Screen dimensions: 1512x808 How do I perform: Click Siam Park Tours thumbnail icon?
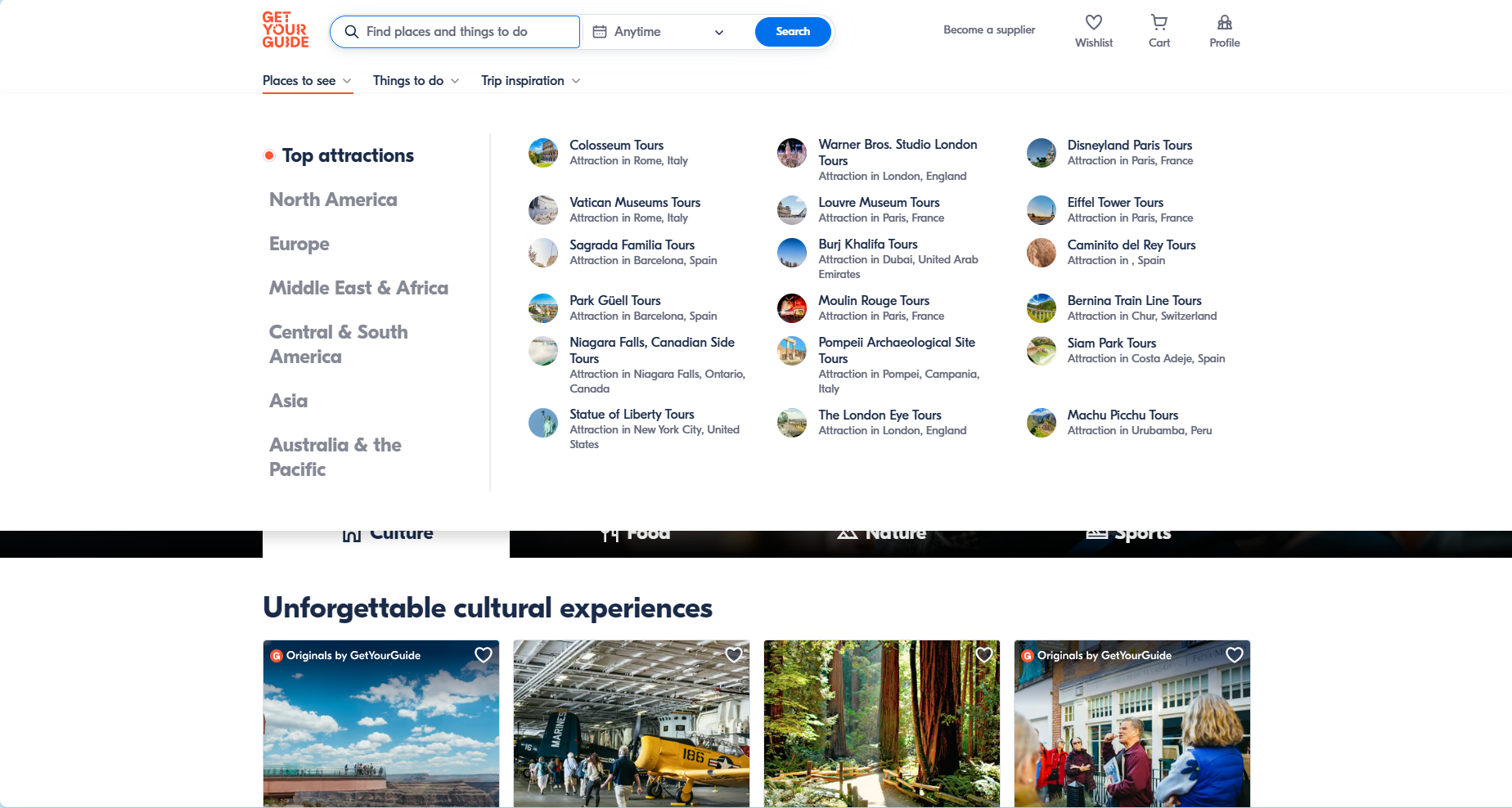(x=1042, y=351)
